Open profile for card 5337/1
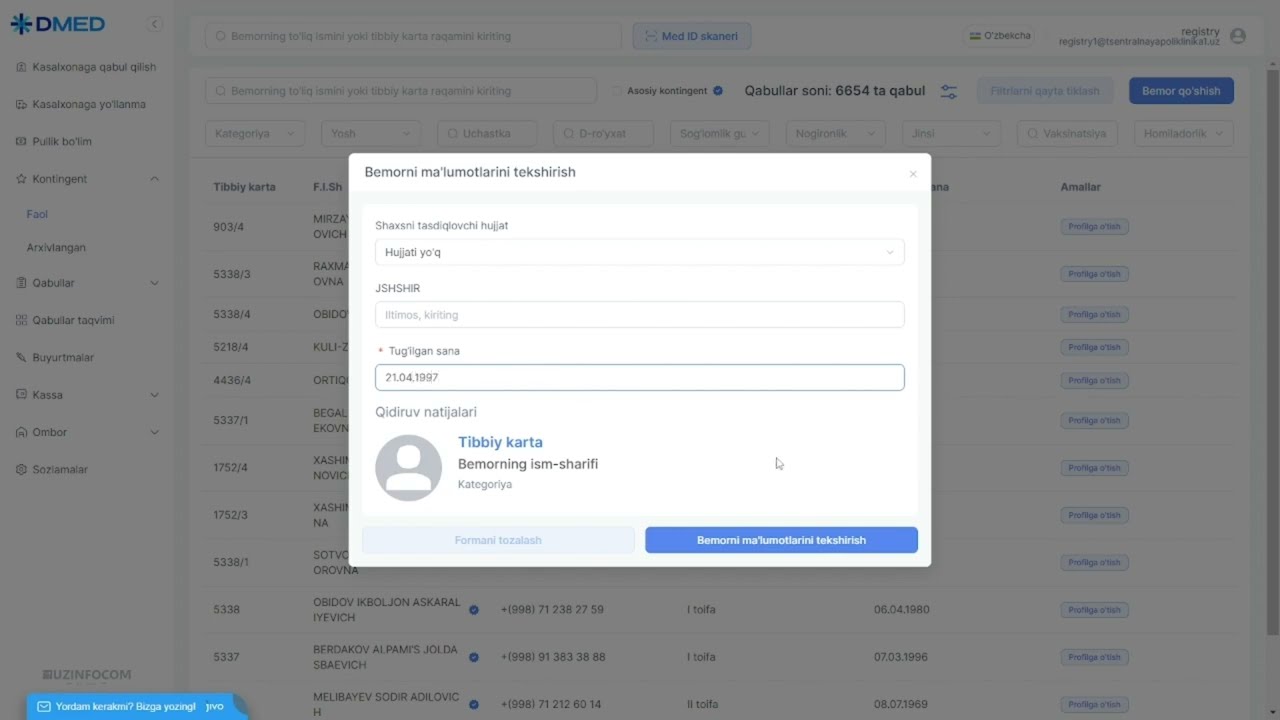 pos(1095,420)
